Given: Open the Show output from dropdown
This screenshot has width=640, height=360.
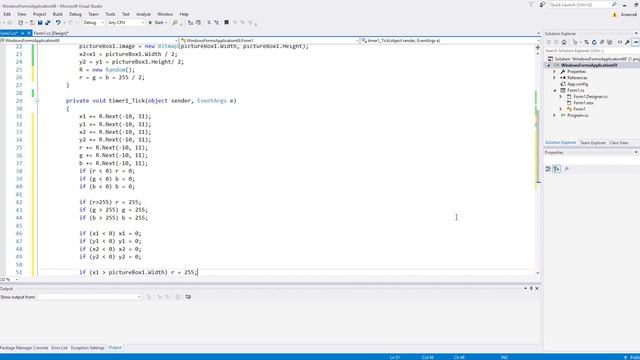Looking at the screenshot, I should point(89,297).
